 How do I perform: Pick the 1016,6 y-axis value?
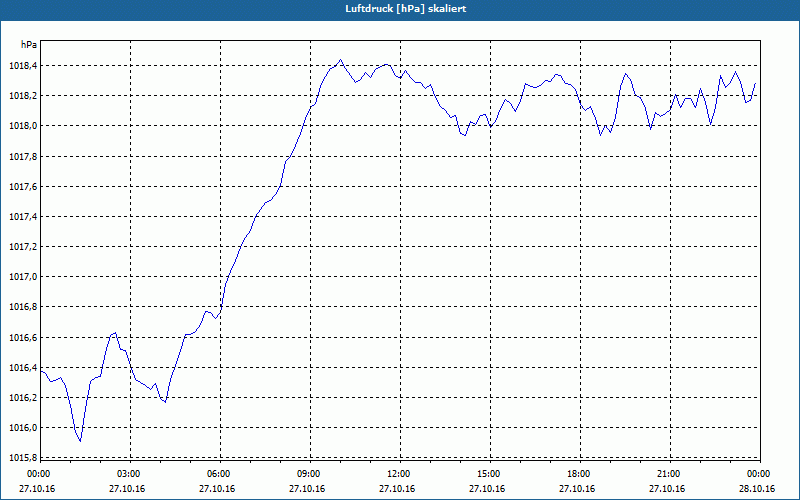point(23,338)
